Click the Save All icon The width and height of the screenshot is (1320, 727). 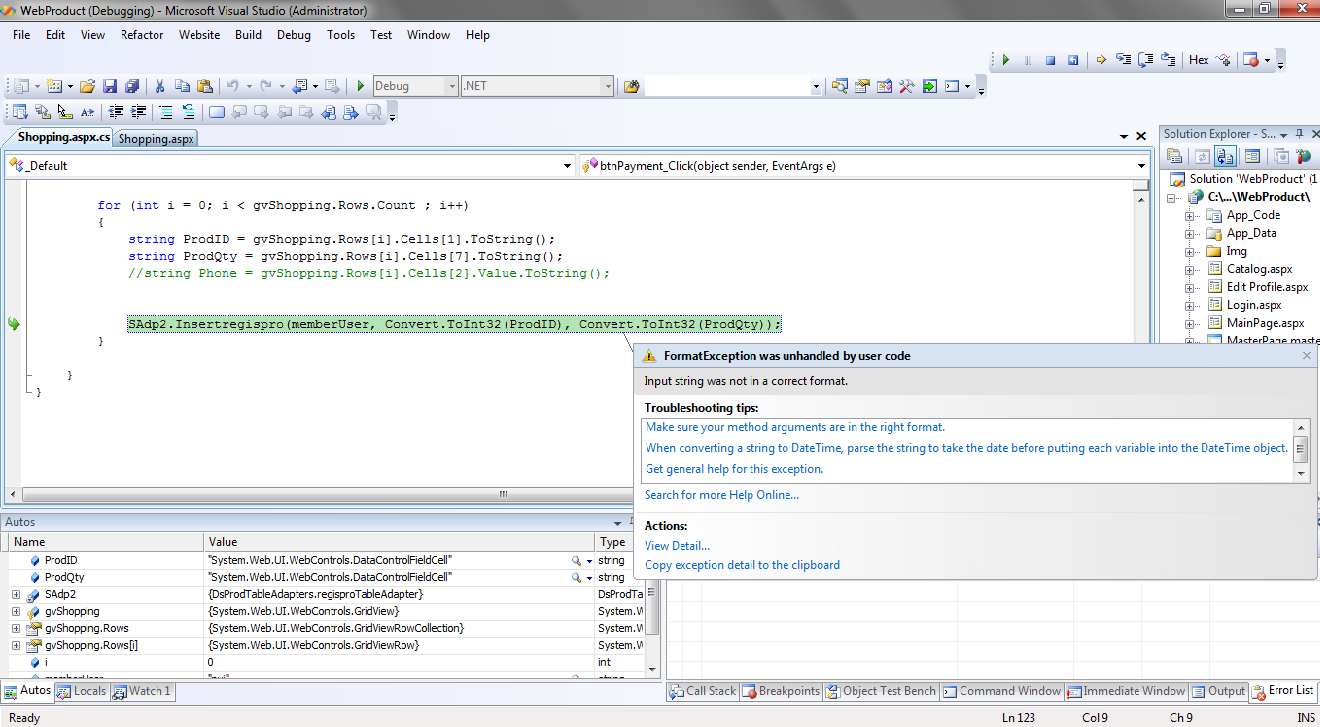[131, 86]
